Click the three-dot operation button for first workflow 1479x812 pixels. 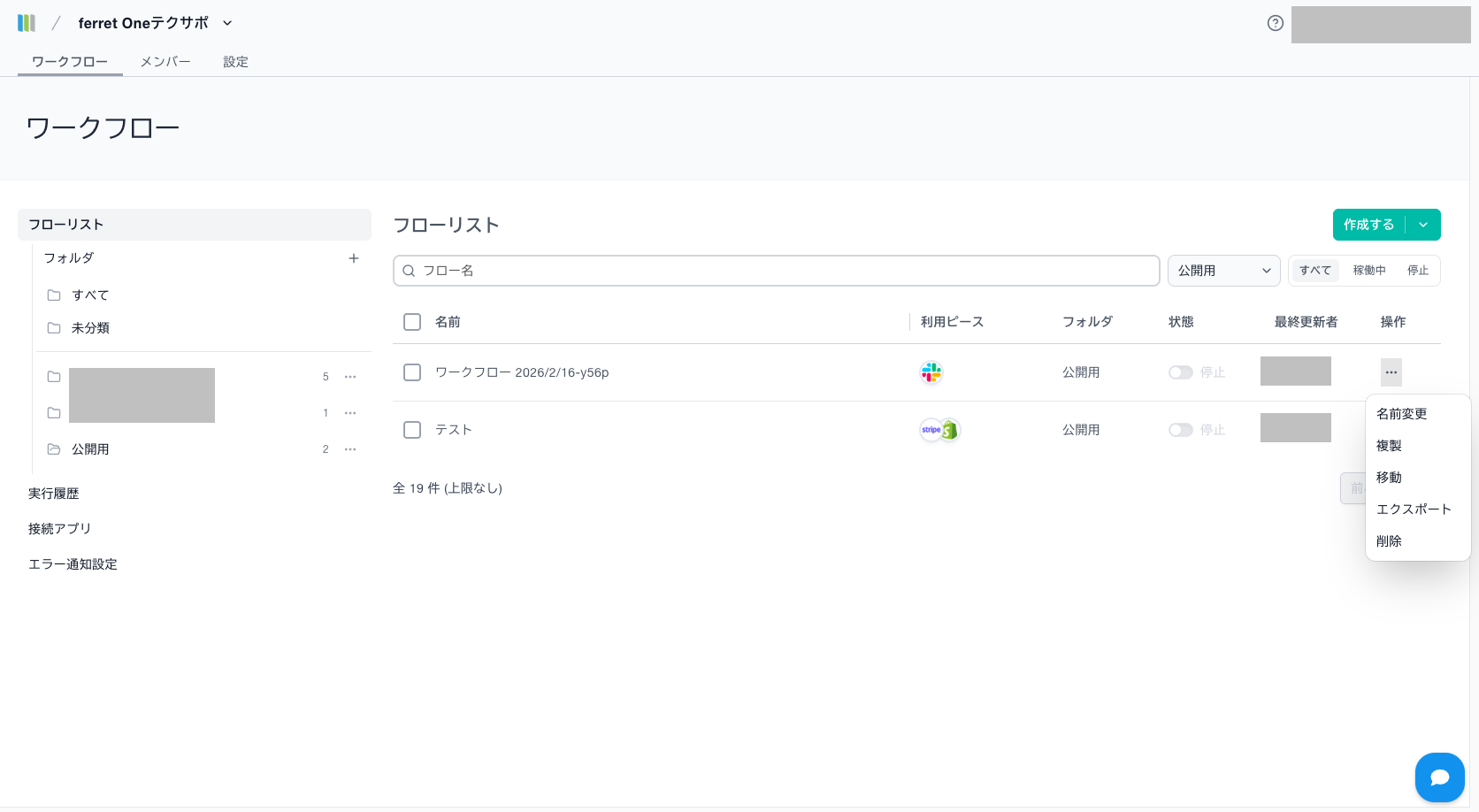[x=1391, y=372]
